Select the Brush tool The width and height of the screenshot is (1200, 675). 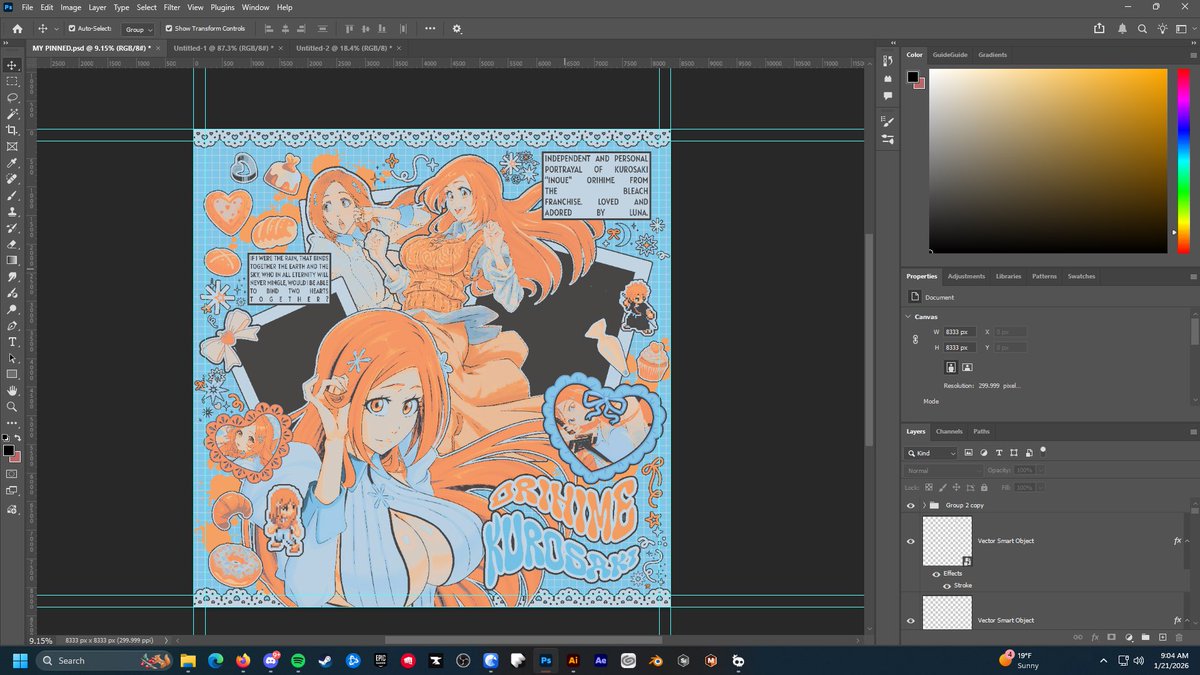click(x=12, y=195)
